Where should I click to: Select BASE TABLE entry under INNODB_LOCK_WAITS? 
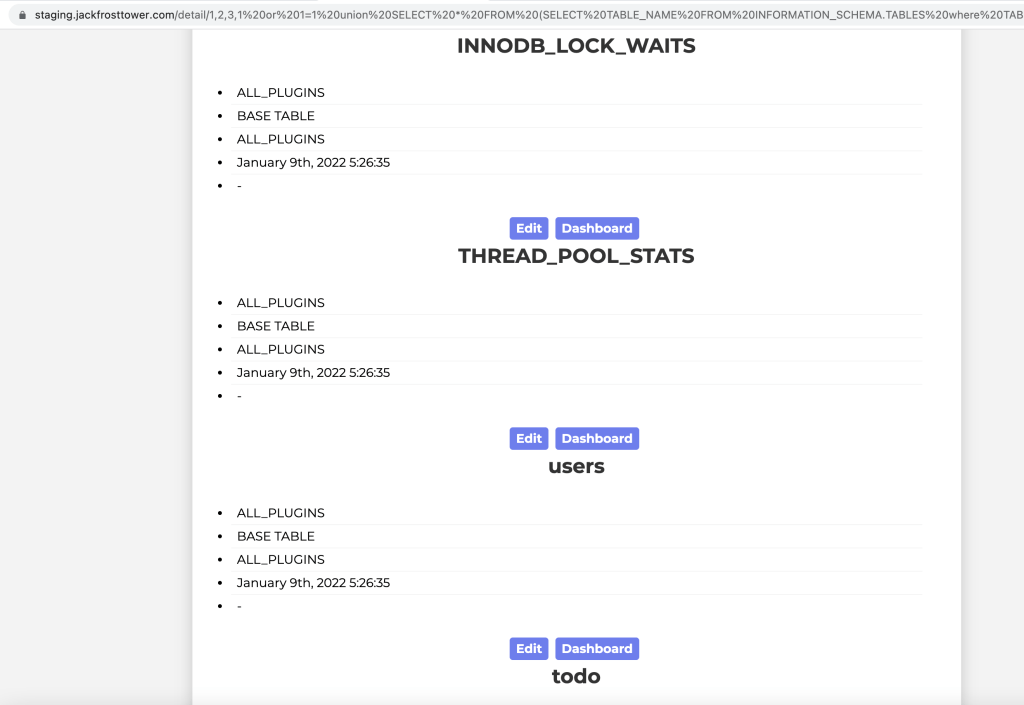[x=276, y=116]
